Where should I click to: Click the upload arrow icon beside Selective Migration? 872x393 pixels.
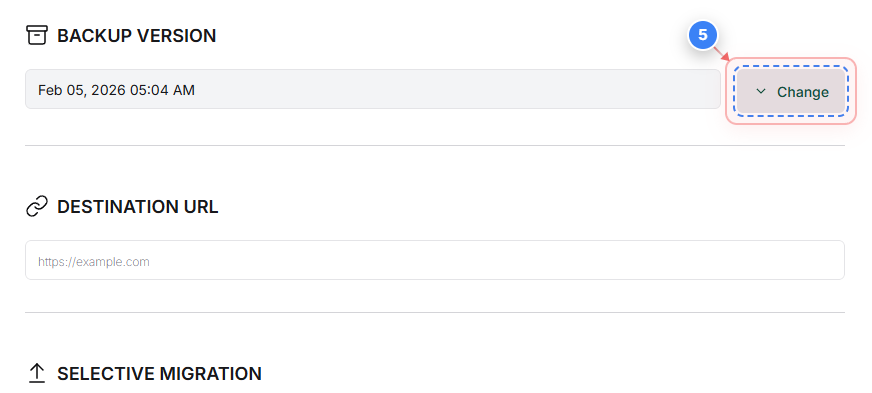point(37,374)
